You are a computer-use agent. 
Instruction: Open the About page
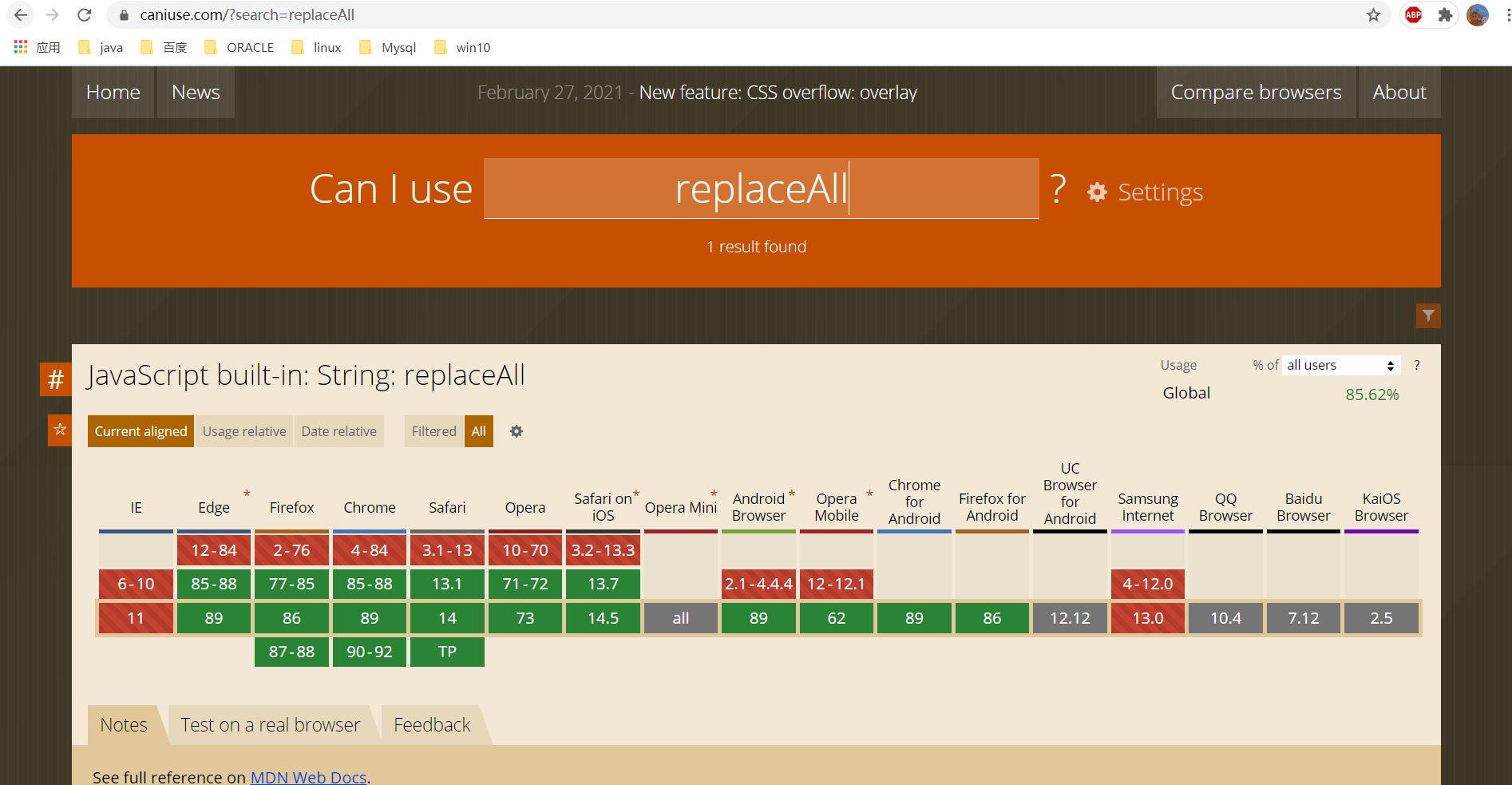1399,92
